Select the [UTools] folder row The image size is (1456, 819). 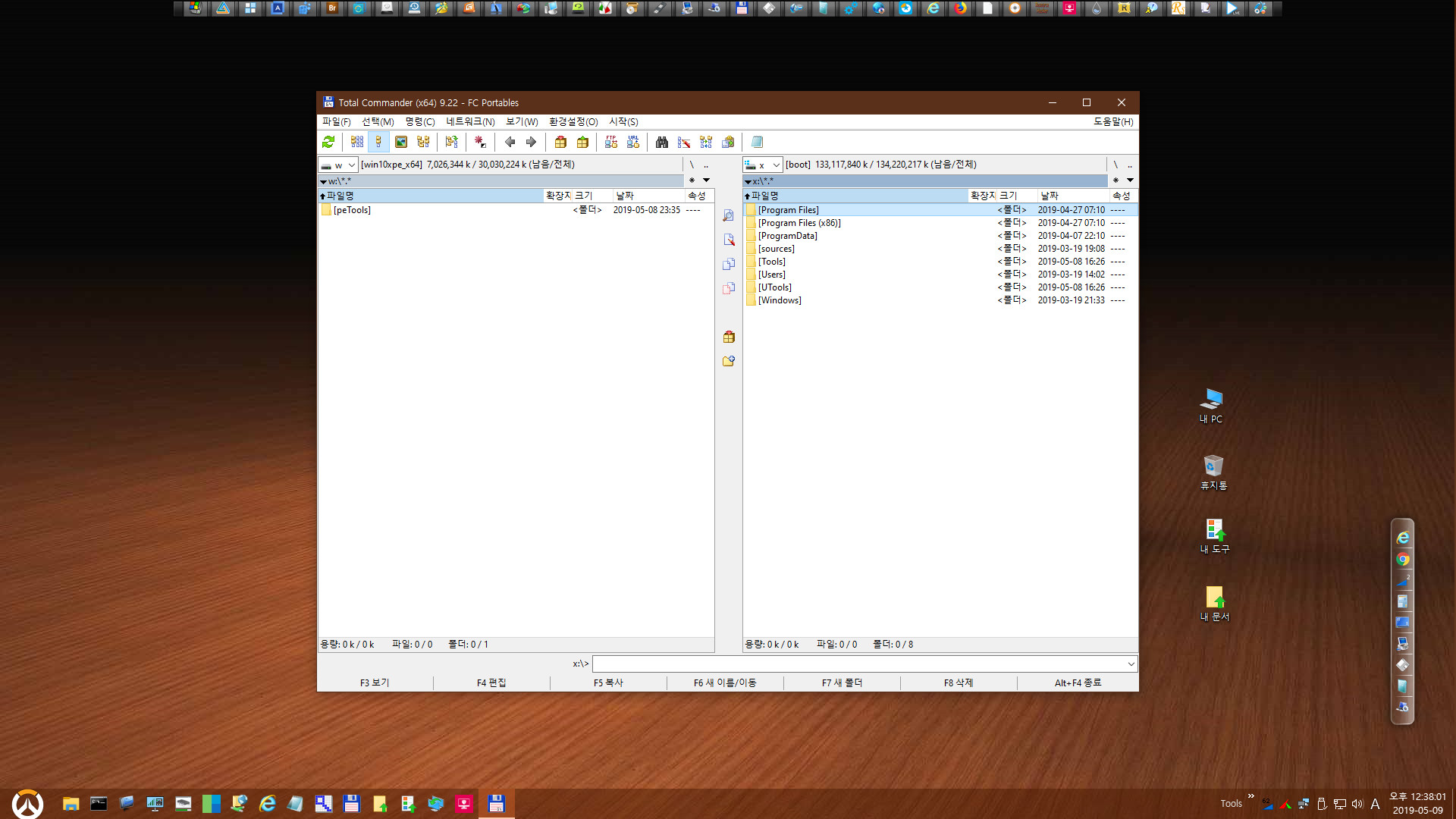940,287
